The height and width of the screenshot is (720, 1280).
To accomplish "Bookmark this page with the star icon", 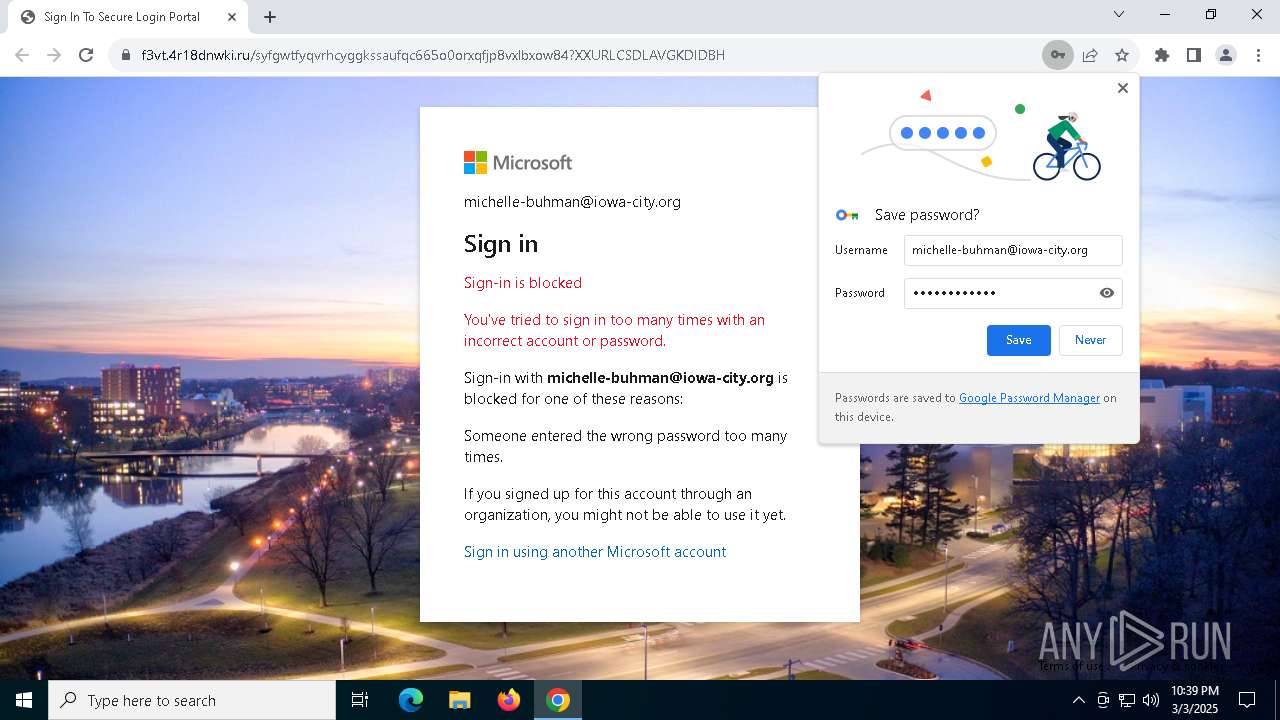I will 1122,55.
